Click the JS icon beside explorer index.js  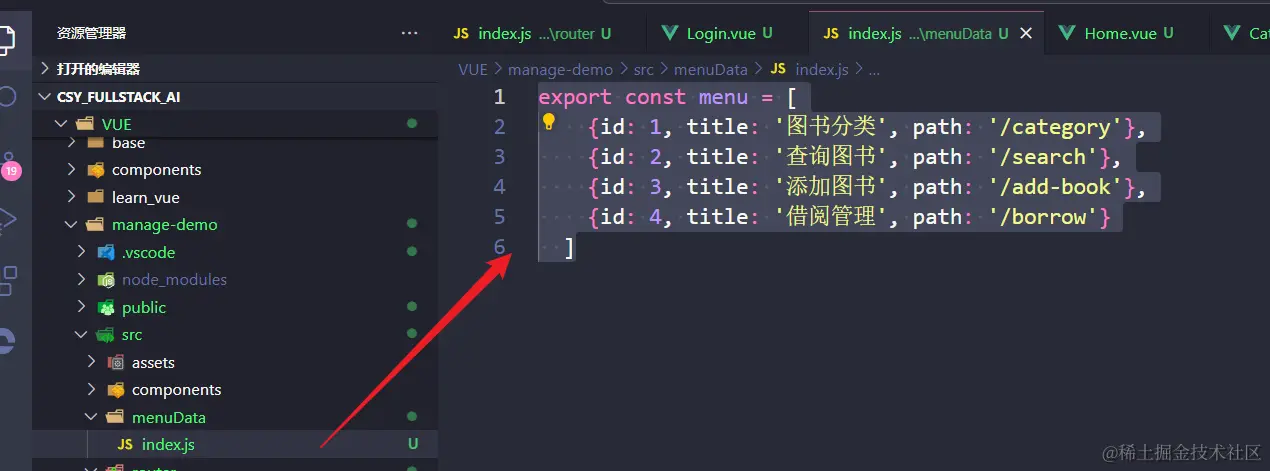click(x=125, y=444)
